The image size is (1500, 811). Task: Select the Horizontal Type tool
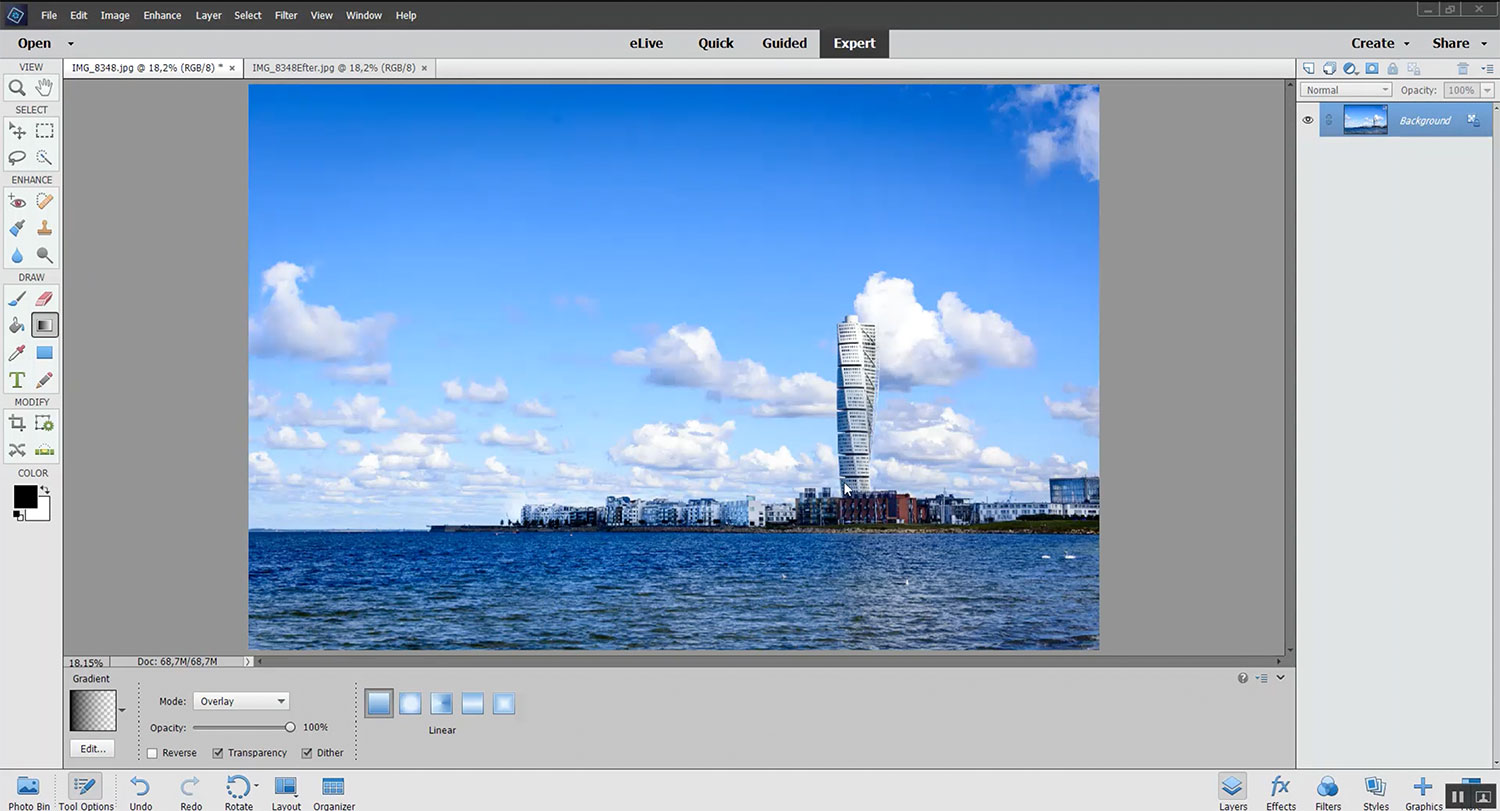pos(17,380)
